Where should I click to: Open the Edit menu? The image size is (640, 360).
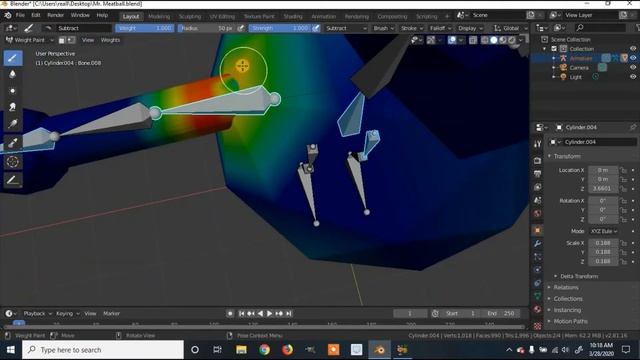(36, 15)
